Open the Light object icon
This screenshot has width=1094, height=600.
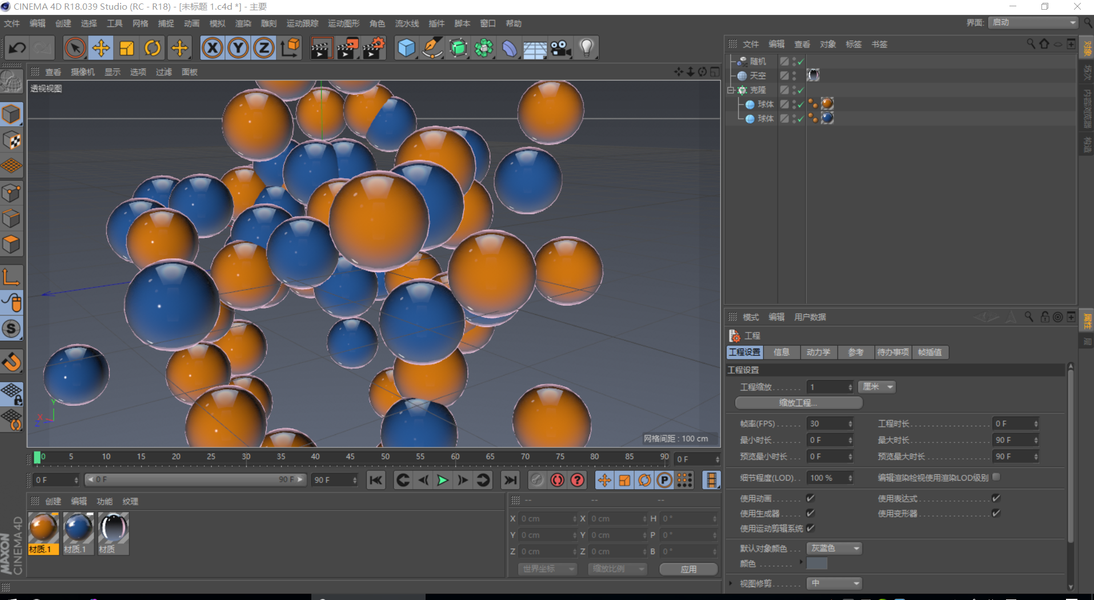(587, 48)
